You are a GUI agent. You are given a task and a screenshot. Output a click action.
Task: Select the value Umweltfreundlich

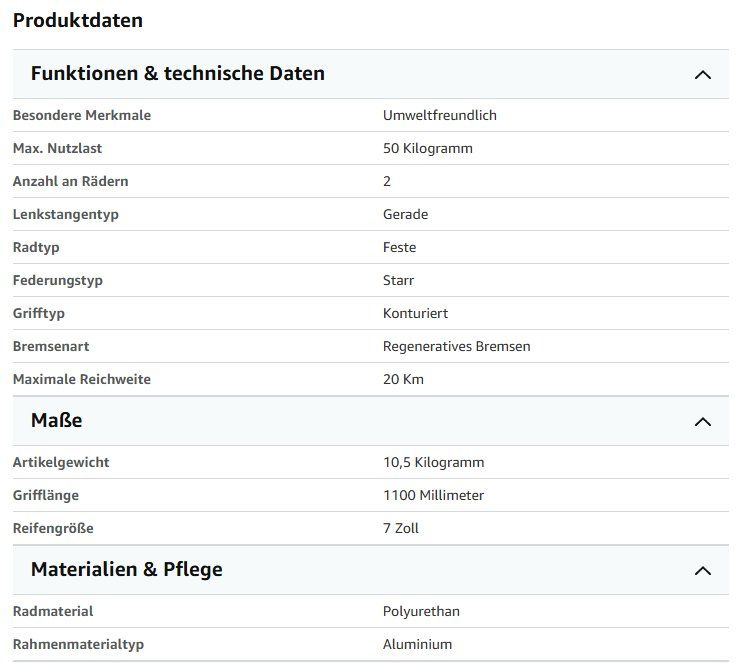(x=440, y=115)
